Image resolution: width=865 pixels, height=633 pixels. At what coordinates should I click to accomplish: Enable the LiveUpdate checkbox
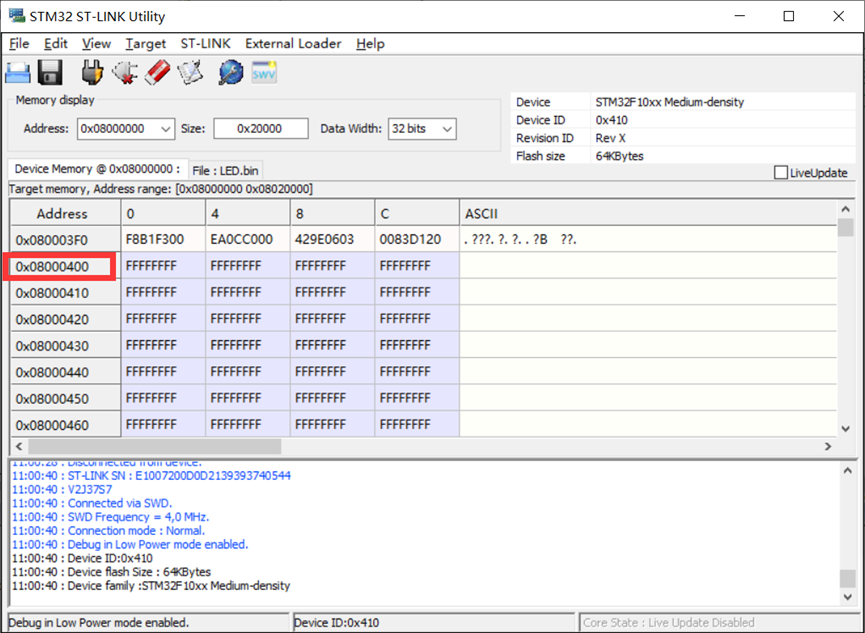point(781,173)
